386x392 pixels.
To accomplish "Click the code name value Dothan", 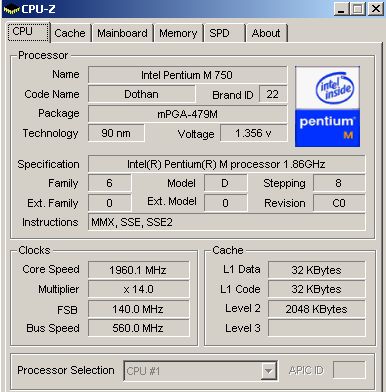I will [x=142, y=94].
